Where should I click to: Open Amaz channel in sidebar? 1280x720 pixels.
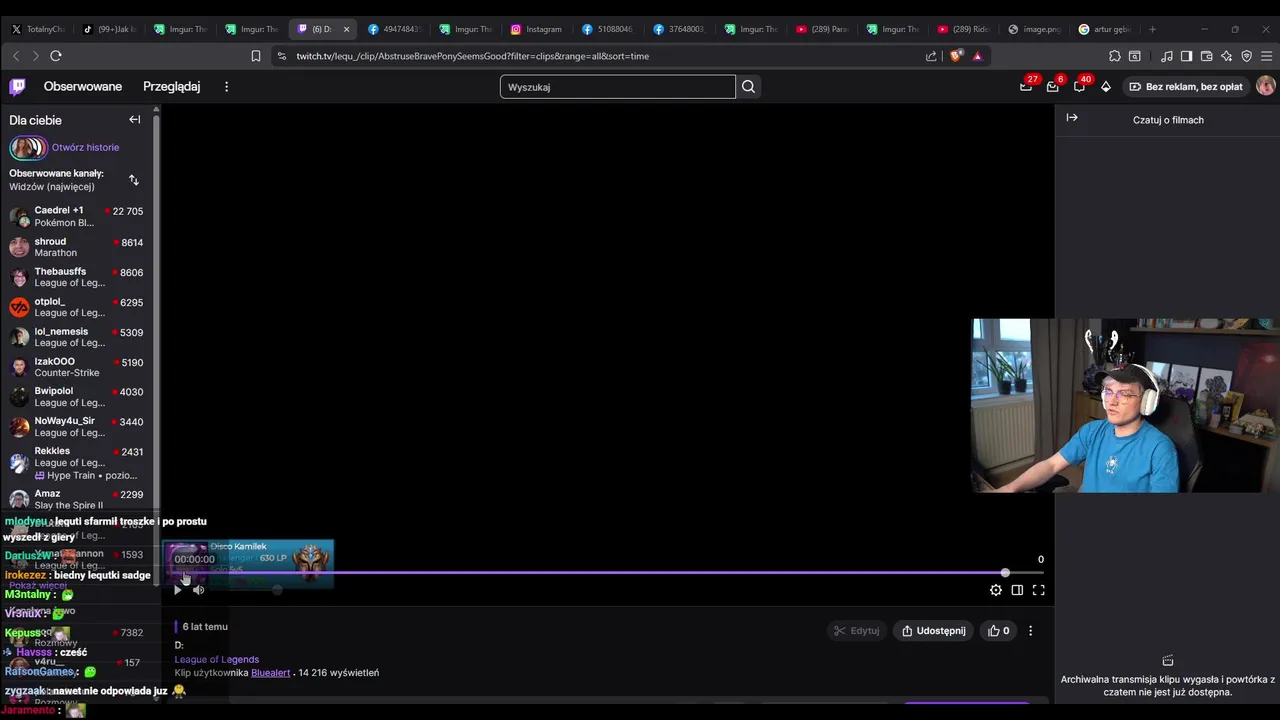77,499
